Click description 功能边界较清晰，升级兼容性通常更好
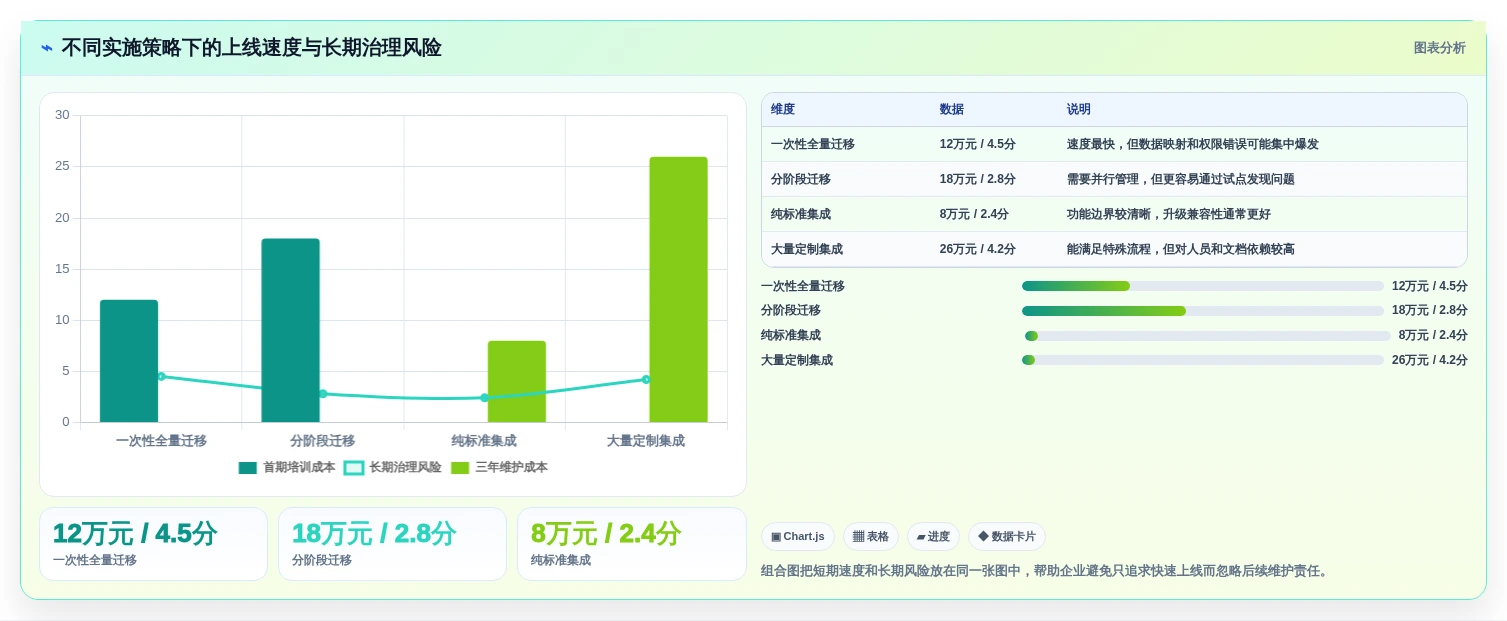 click(1169, 214)
